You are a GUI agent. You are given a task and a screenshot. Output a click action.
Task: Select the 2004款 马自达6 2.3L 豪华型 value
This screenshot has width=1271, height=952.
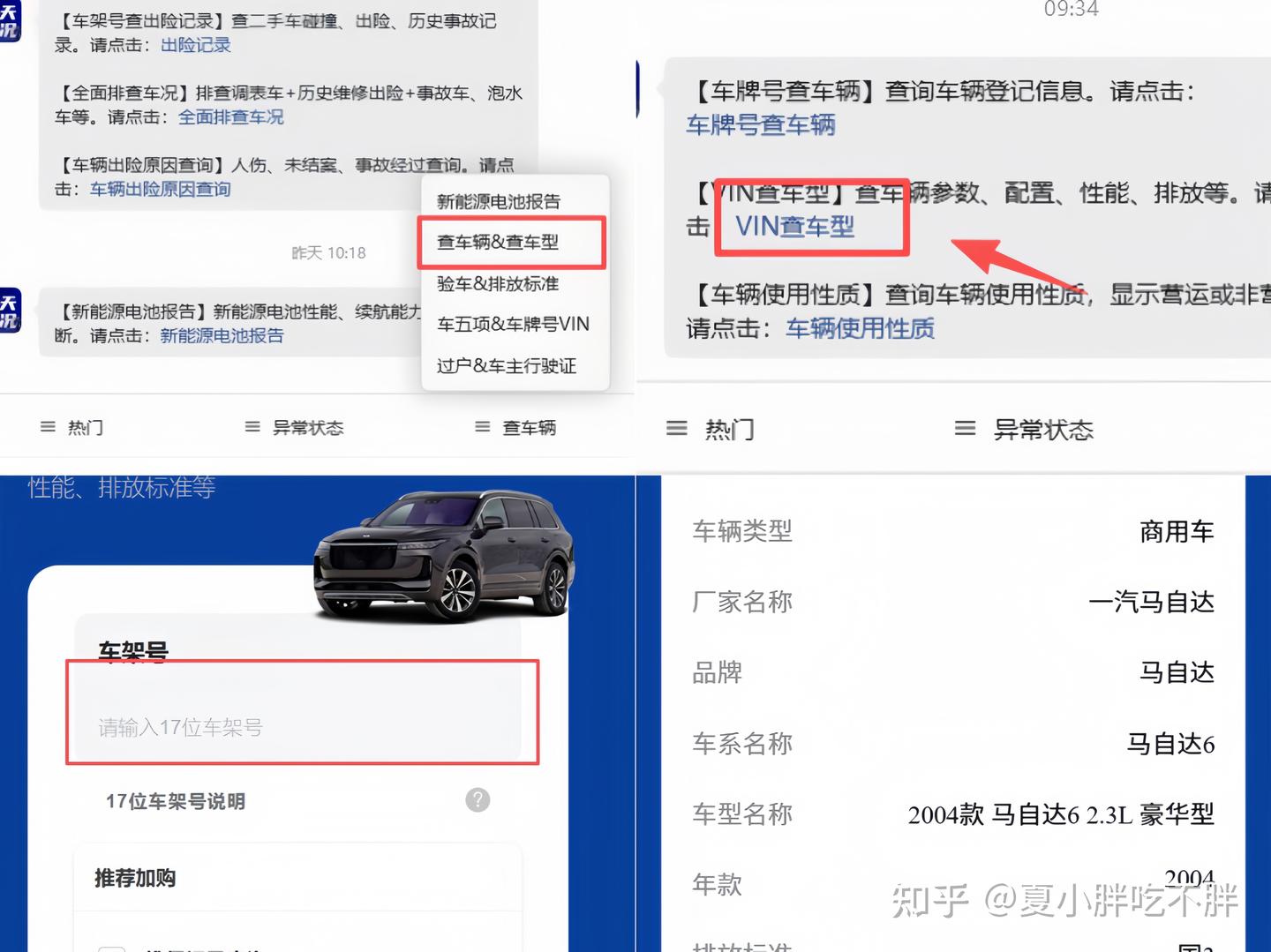click(x=1062, y=813)
